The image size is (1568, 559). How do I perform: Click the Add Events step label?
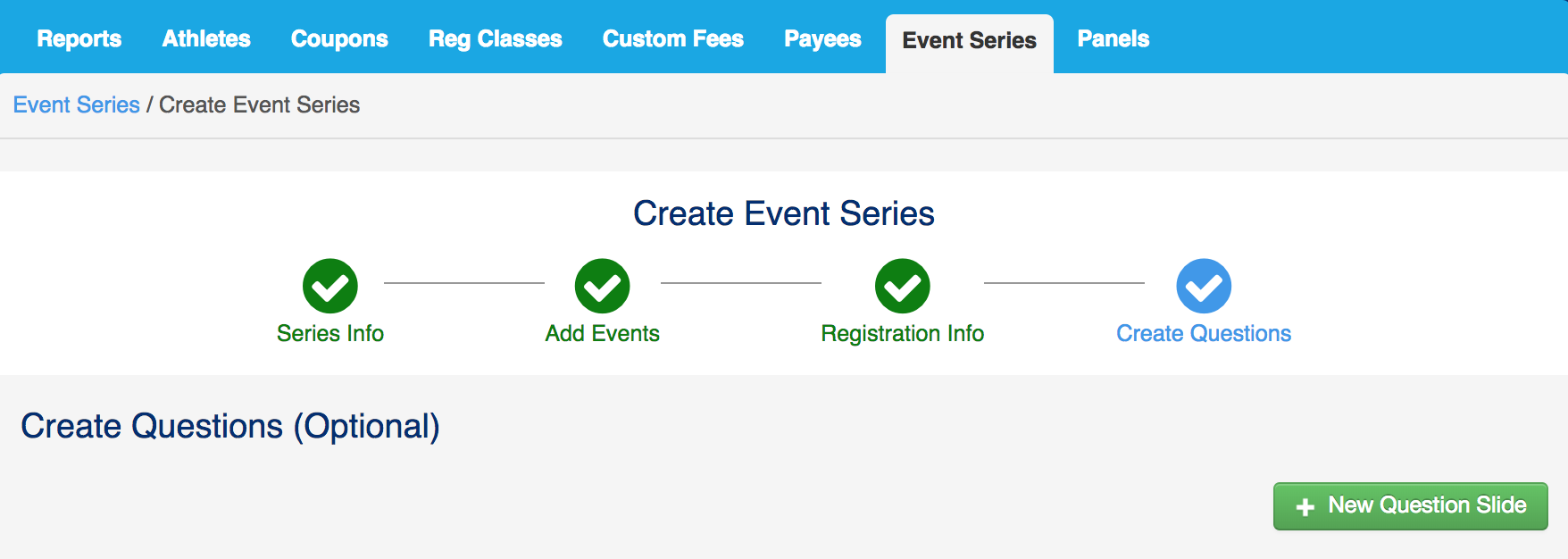pos(603,334)
